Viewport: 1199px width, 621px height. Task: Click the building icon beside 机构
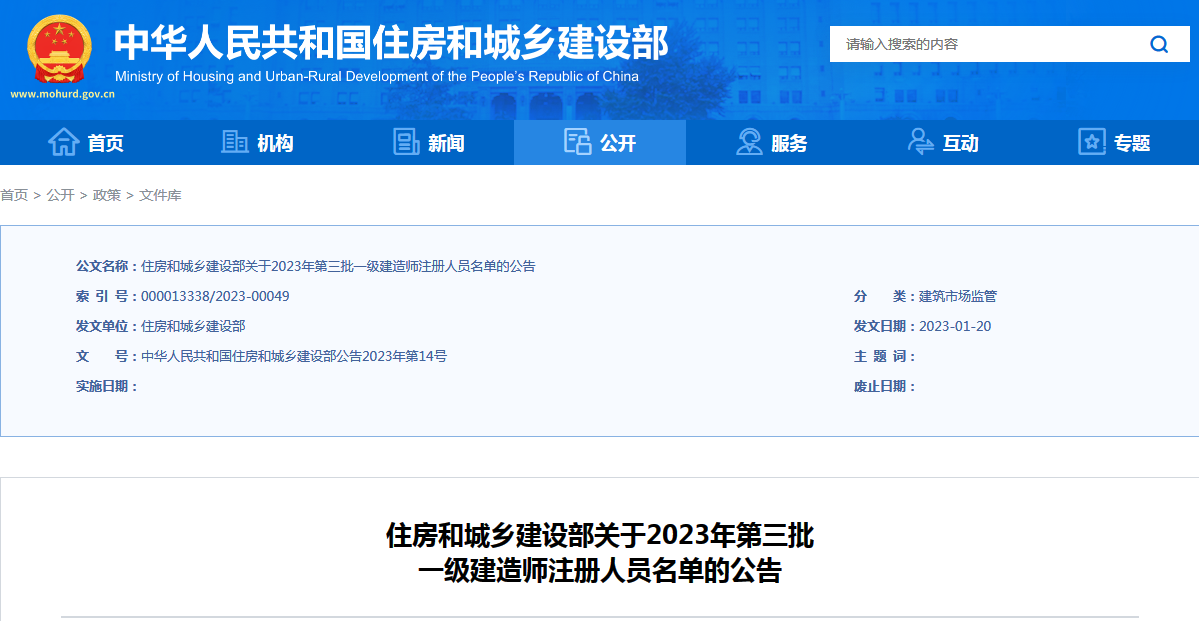coord(235,142)
